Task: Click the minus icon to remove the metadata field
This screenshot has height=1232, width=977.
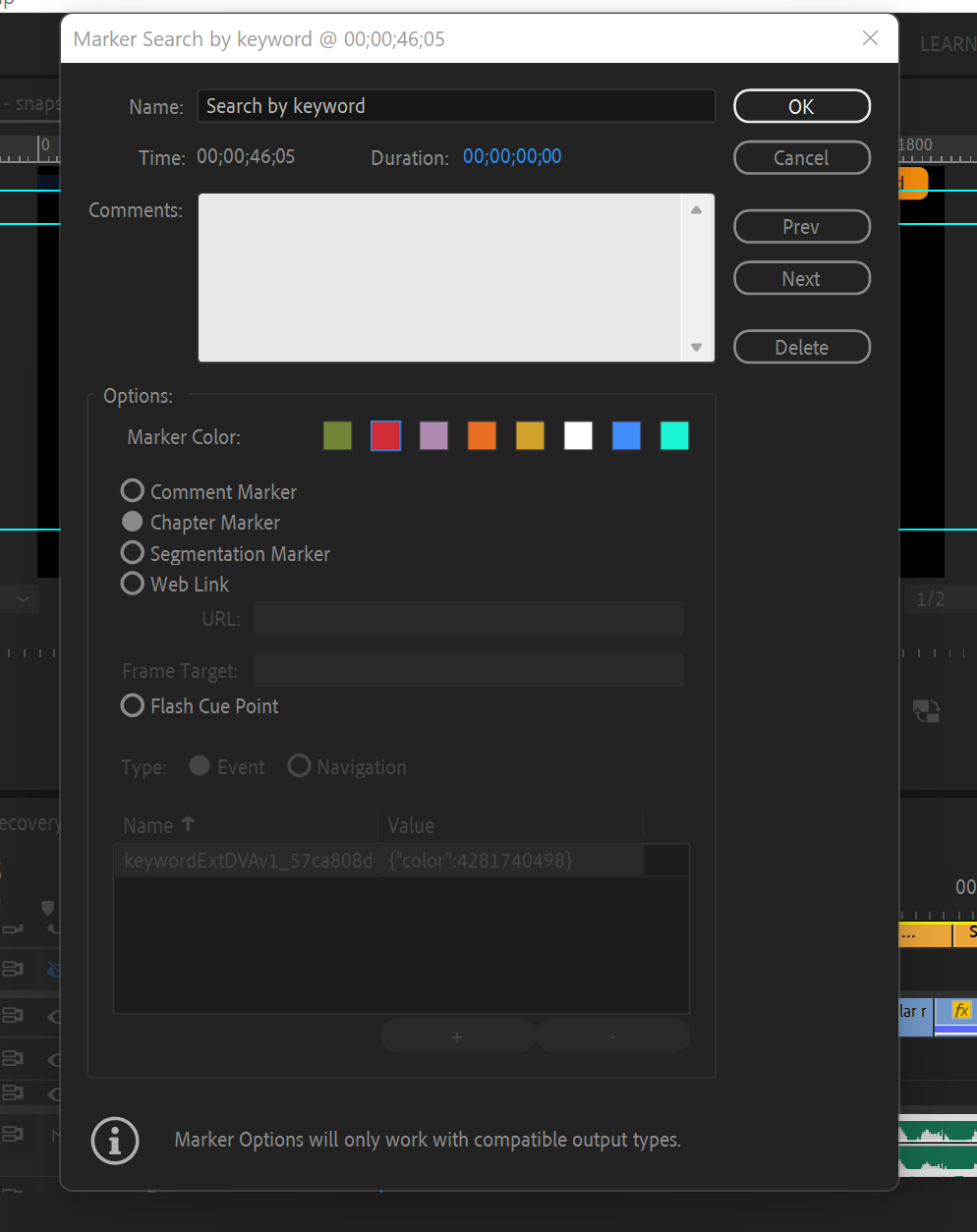Action: pos(612,1036)
